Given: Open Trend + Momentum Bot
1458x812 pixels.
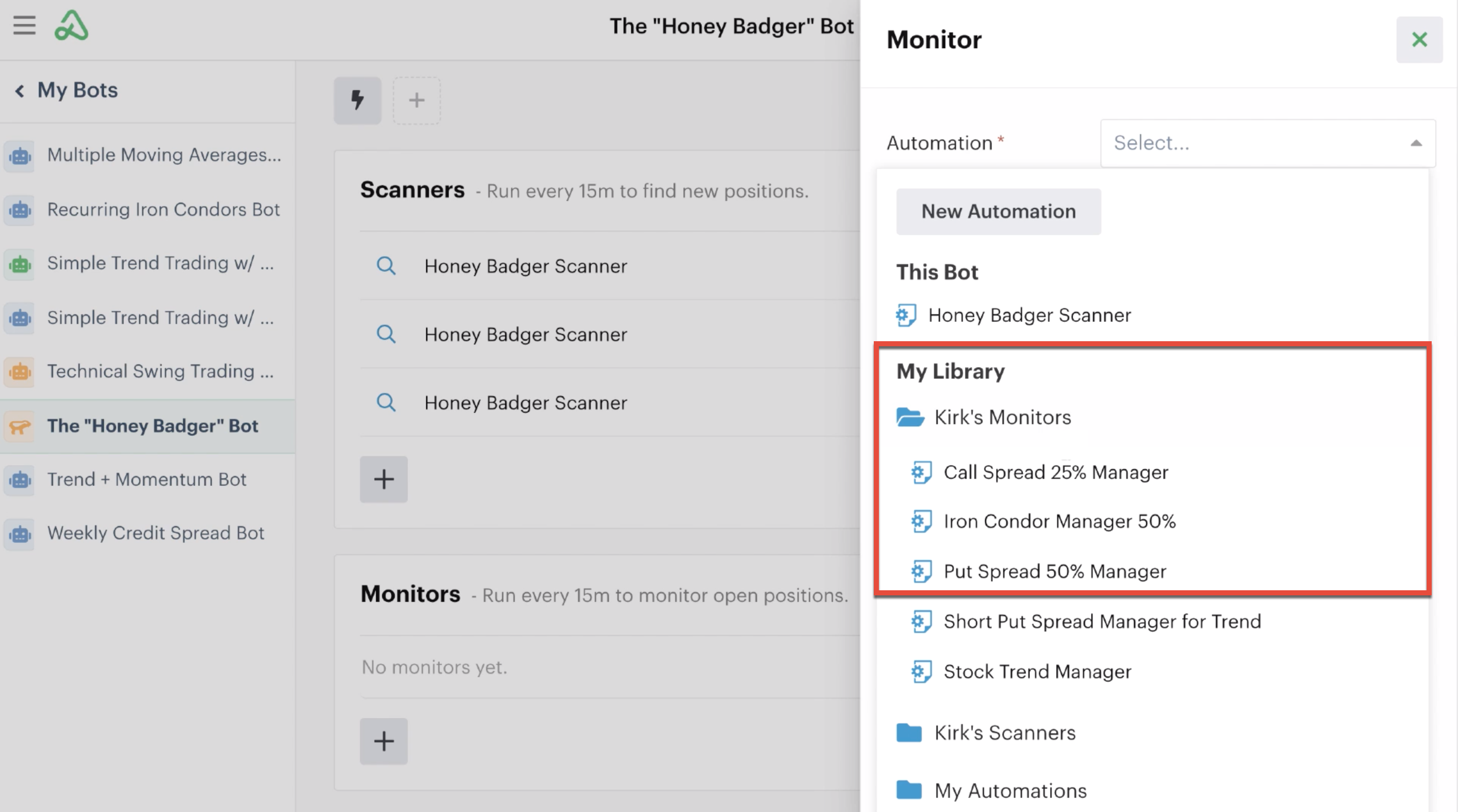Looking at the screenshot, I should click(147, 480).
